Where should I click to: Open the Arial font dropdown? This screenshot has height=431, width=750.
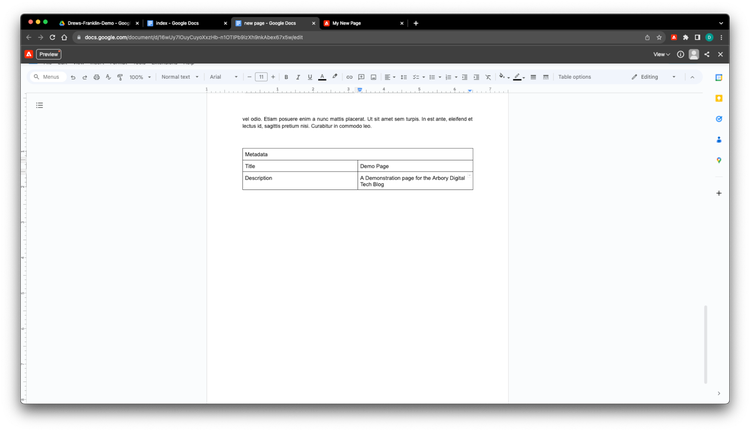pyautogui.click(x=223, y=77)
